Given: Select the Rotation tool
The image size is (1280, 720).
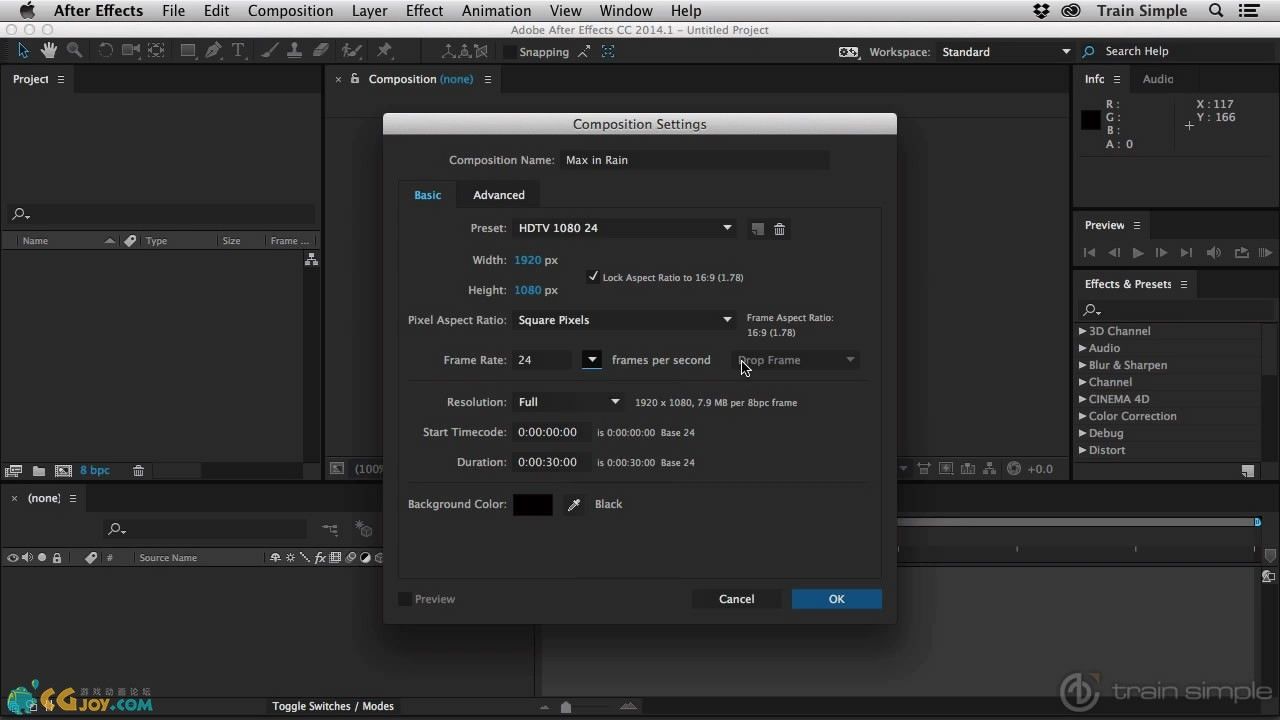Looking at the screenshot, I should 105,51.
